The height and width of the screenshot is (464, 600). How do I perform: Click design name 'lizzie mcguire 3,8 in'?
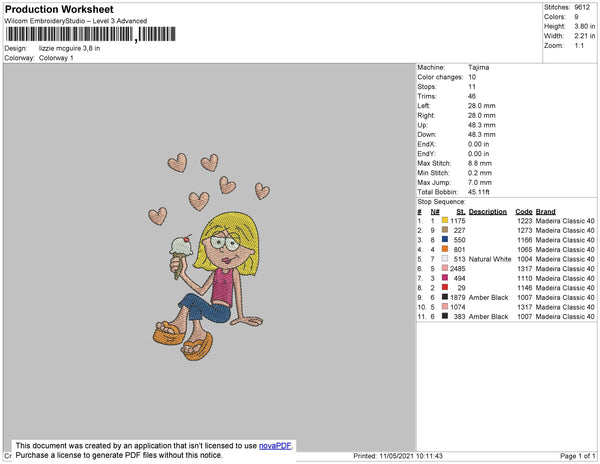pos(69,48)
